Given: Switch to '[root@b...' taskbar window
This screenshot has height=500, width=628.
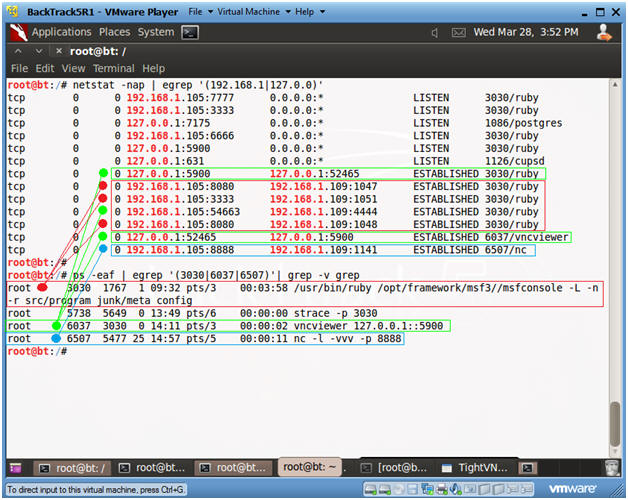Looking at the screenshot, I should pyautogui.click(x=395, y=468).
